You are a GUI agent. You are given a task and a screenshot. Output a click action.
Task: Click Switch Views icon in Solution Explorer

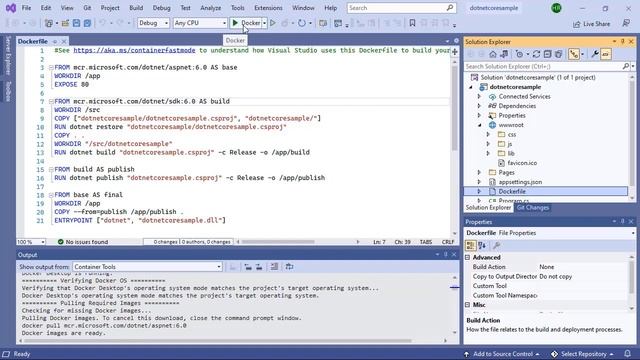tap(504, 54)
